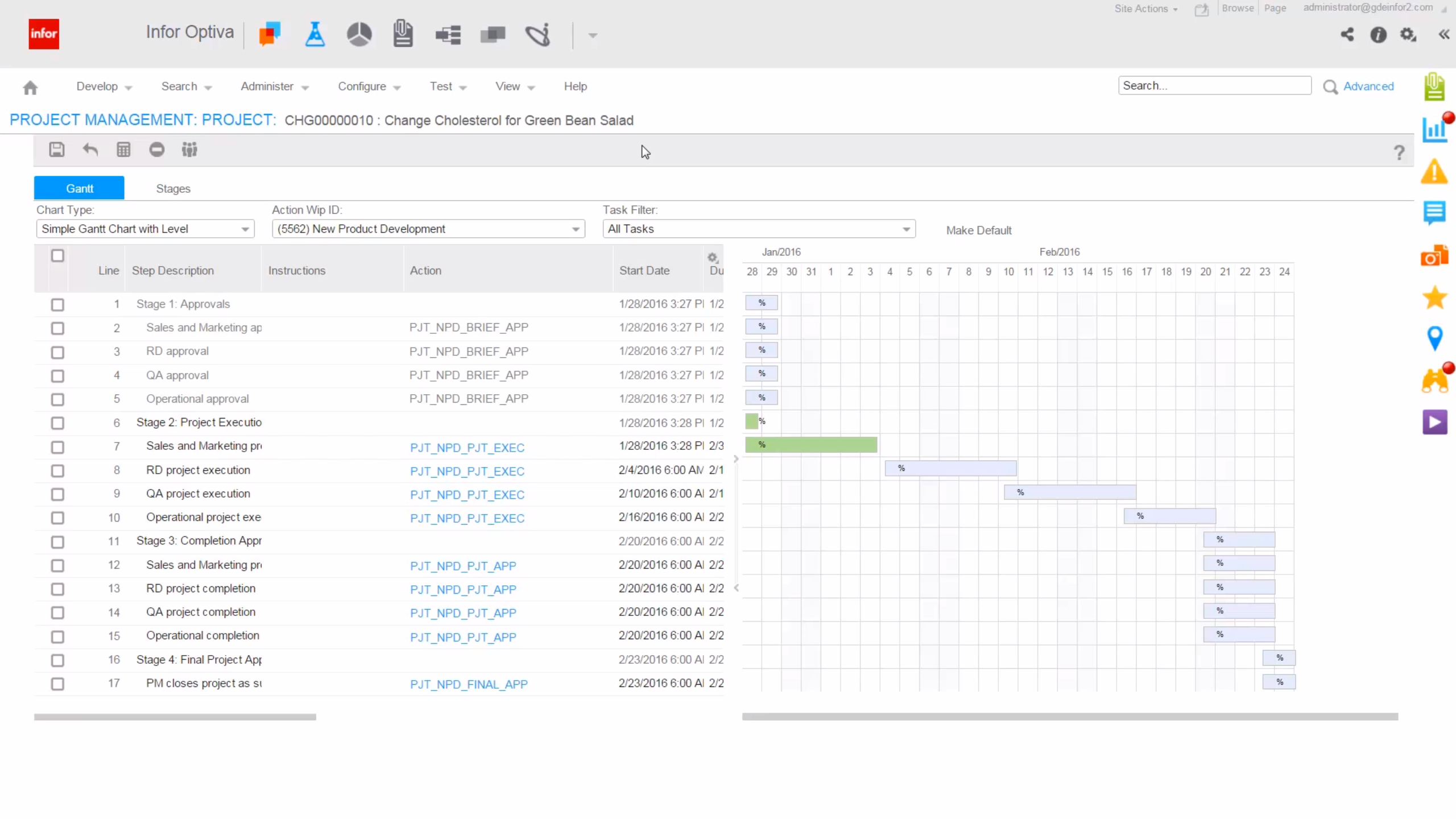1456x819 pixels.
Task: Click the yellow warning triangle sidebar icon
Action: 1434,171
